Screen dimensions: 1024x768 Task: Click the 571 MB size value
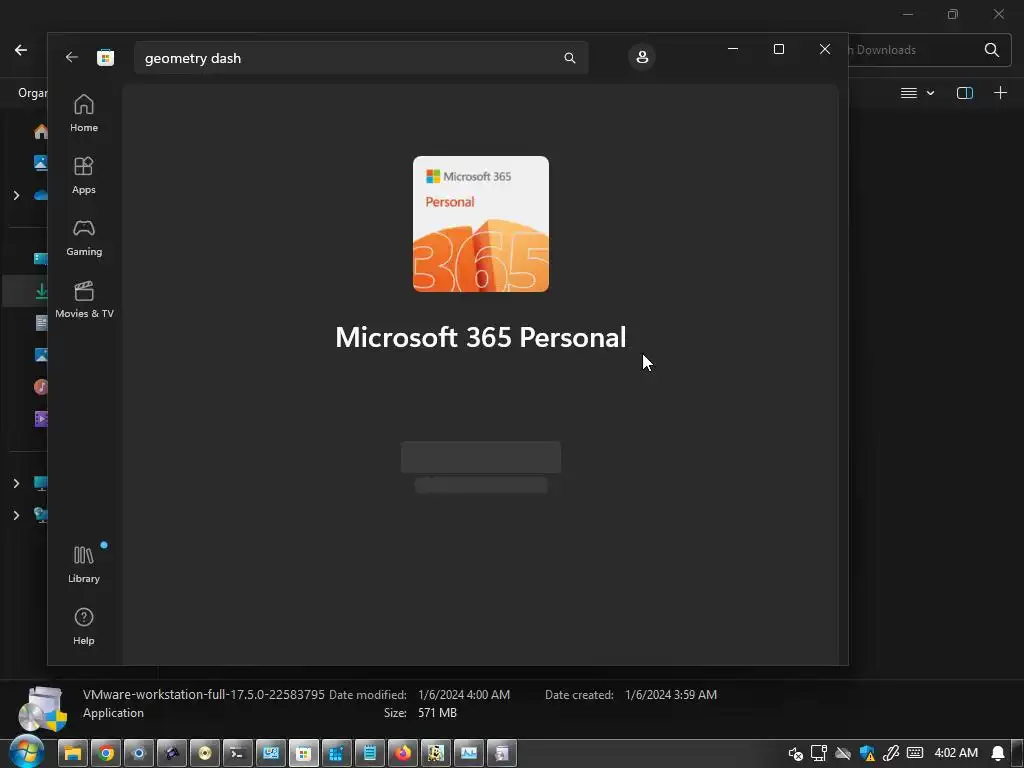coord(438,712)
